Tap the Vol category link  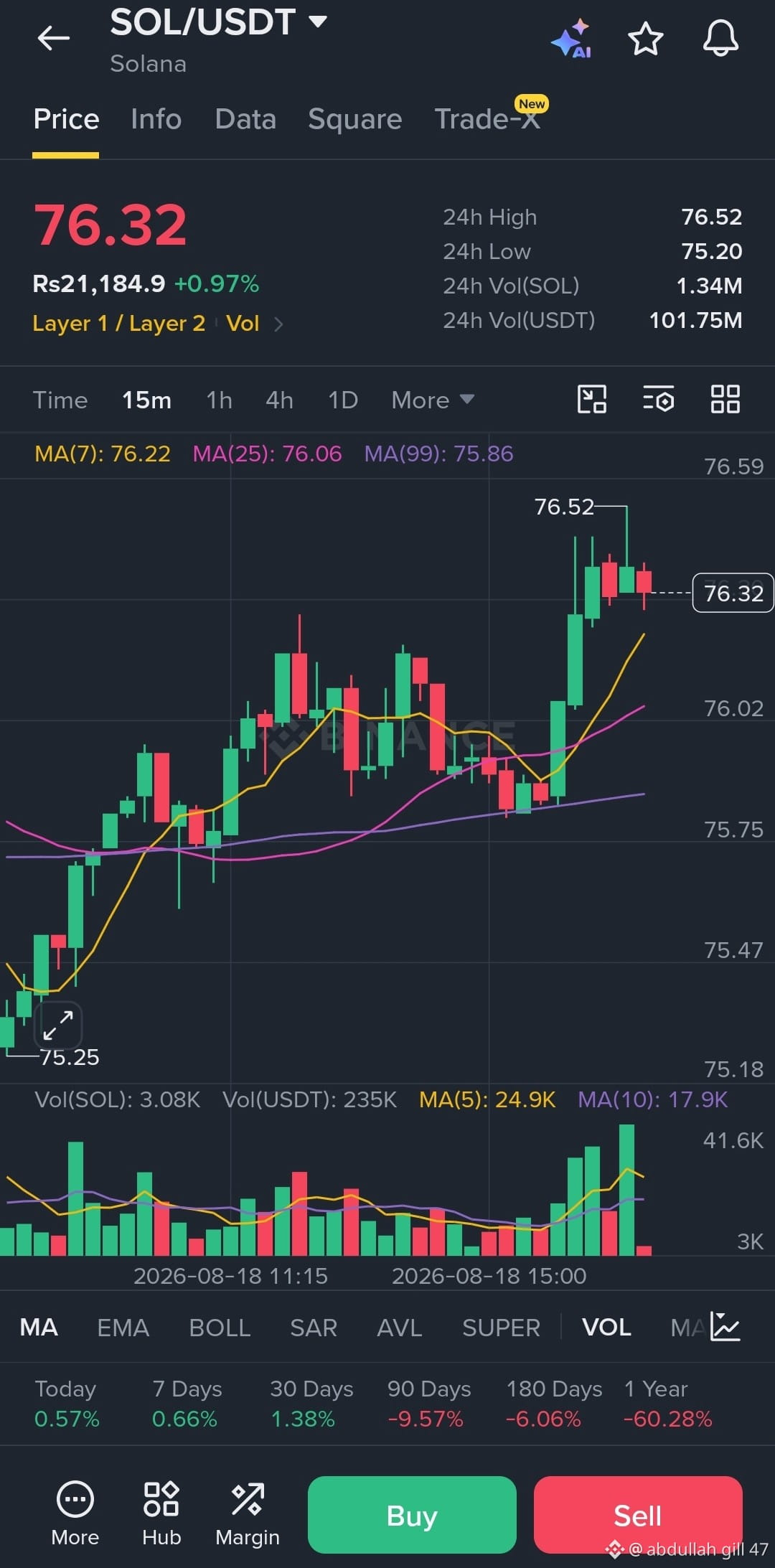[x=243, y=324]
